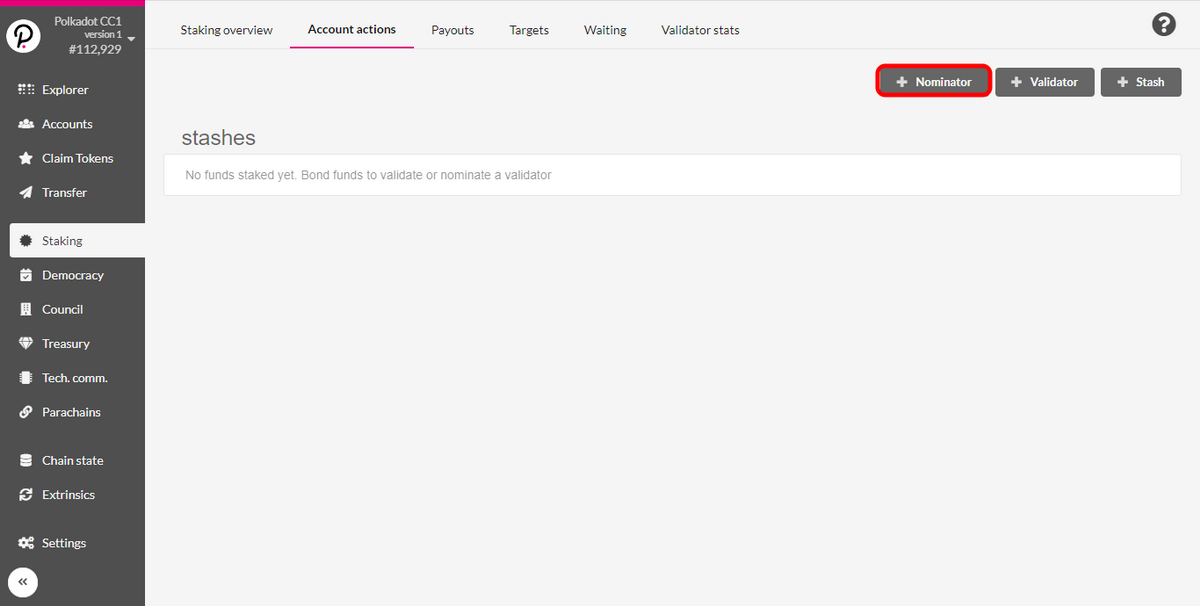Open the Treasury section
The height and width of the screenshot is (606, 1200).
65,343
